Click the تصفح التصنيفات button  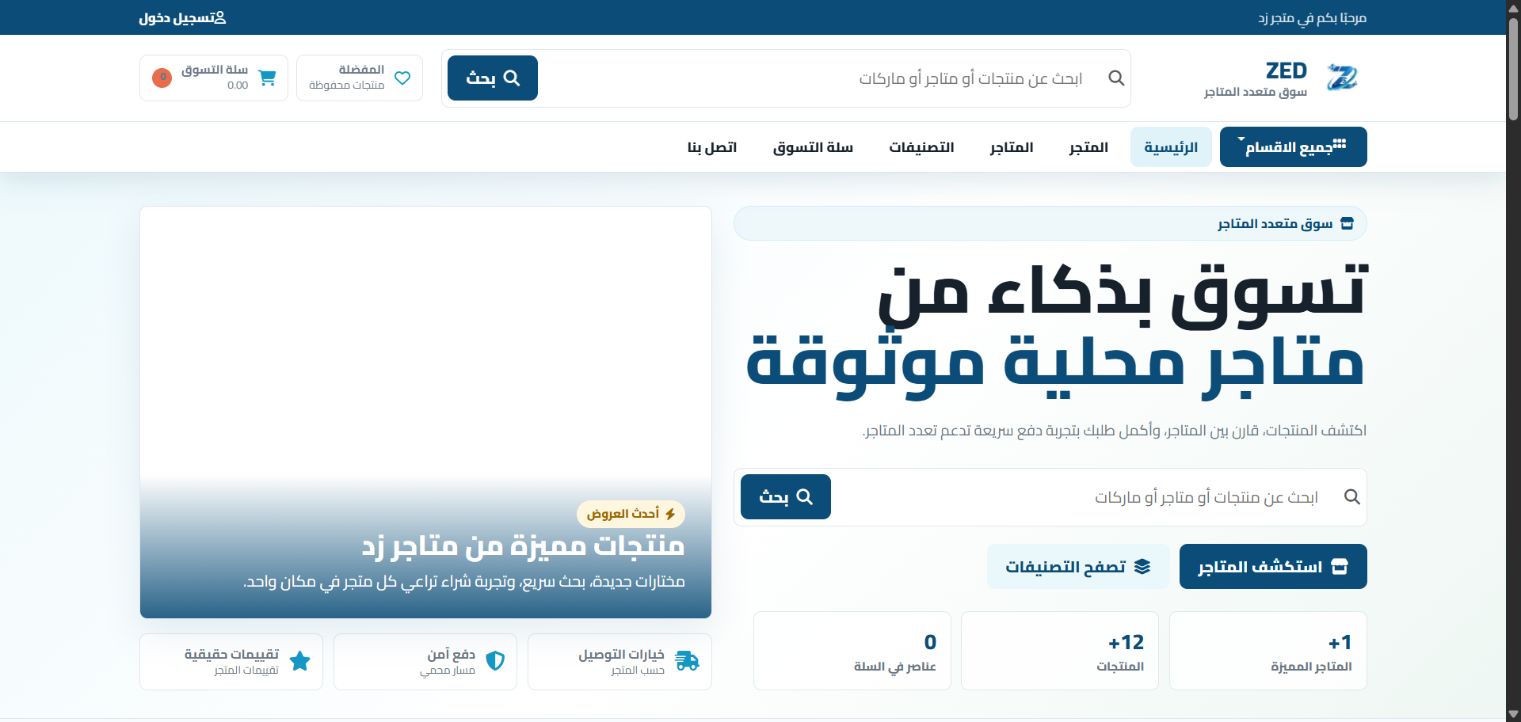pos(1078,567)
